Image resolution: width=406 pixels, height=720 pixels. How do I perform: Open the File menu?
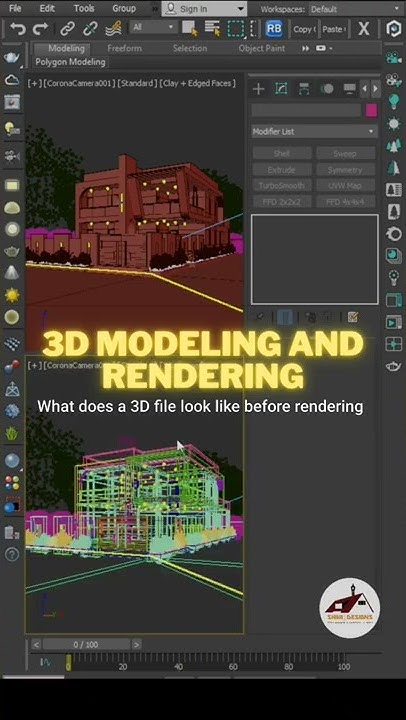[15, 8]
